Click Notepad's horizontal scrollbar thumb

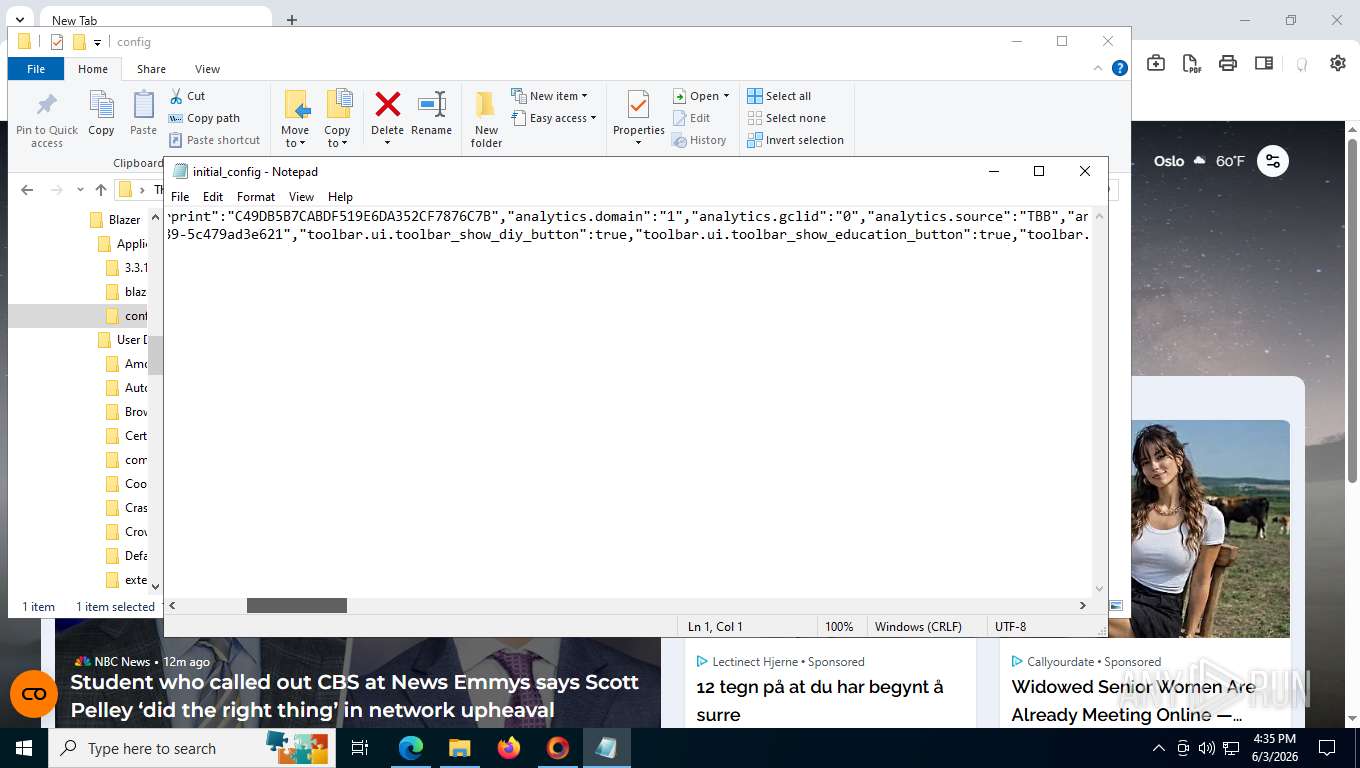297,606
